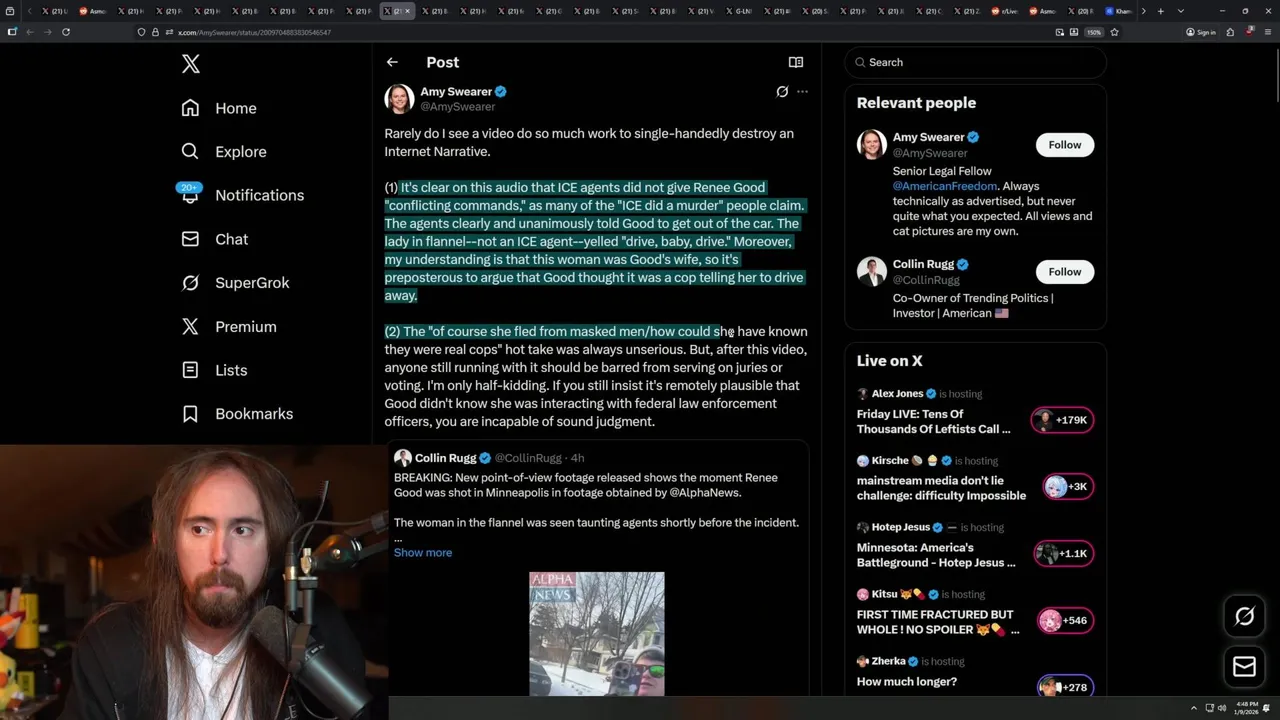Viewport: 1280px width, 720px height.
Task: Open the @AmericanFreedom link
Action: (945, 186)
